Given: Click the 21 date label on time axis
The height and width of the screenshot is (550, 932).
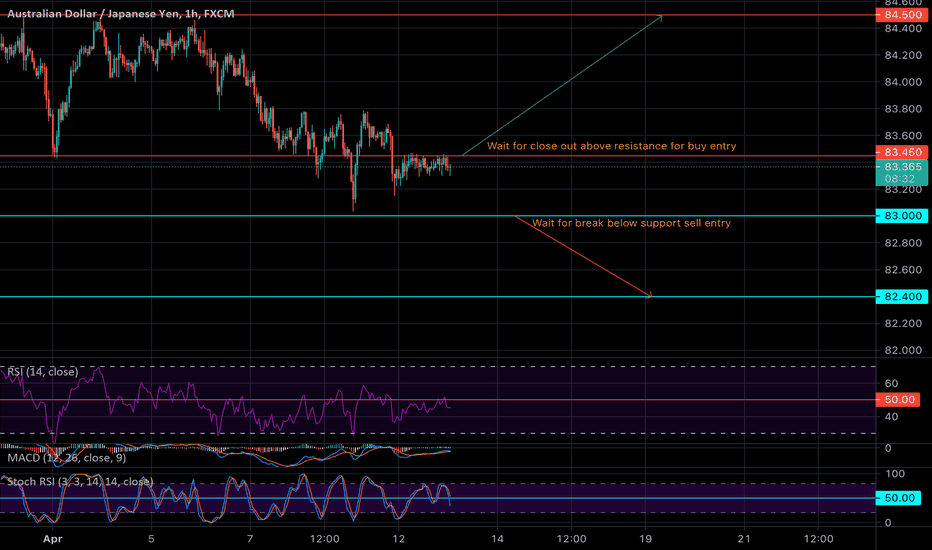Looking at the screenshot, I should point(744,539).
